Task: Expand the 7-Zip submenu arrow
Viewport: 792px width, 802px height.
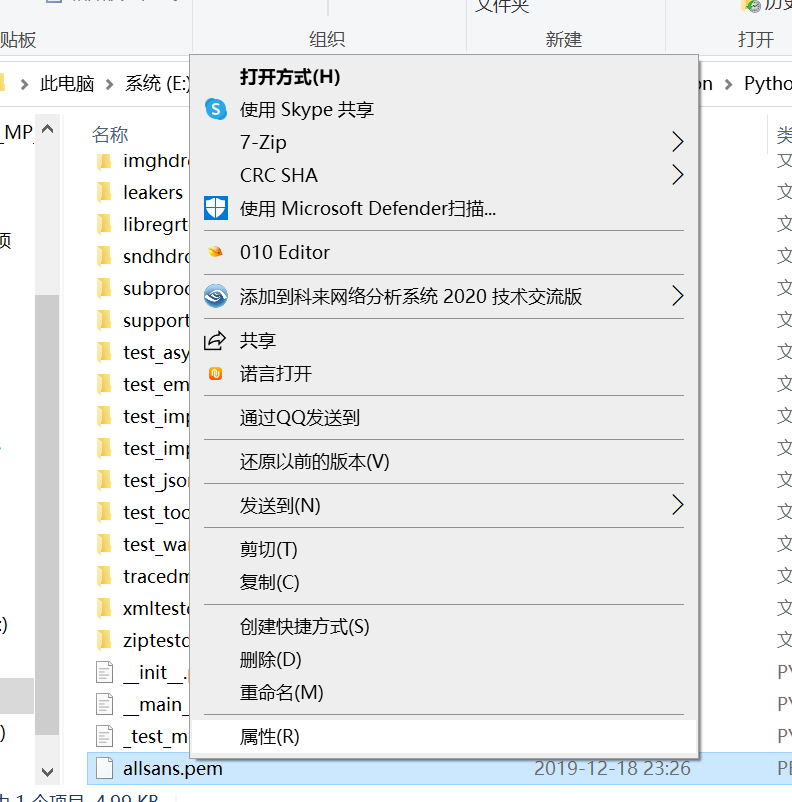Action: click(677, 142)
